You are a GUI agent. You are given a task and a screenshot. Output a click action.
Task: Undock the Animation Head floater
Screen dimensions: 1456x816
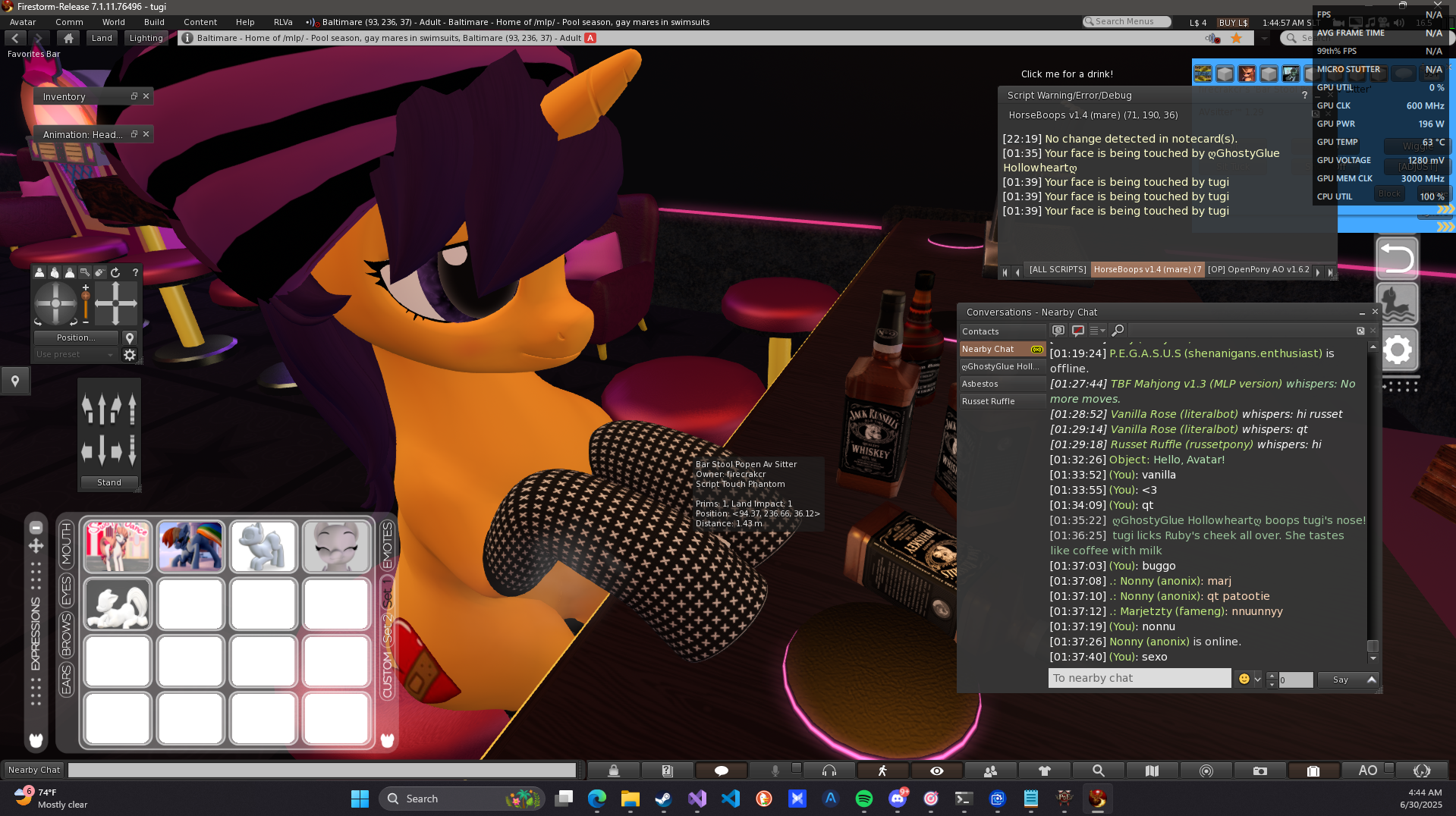click(134, 134)
